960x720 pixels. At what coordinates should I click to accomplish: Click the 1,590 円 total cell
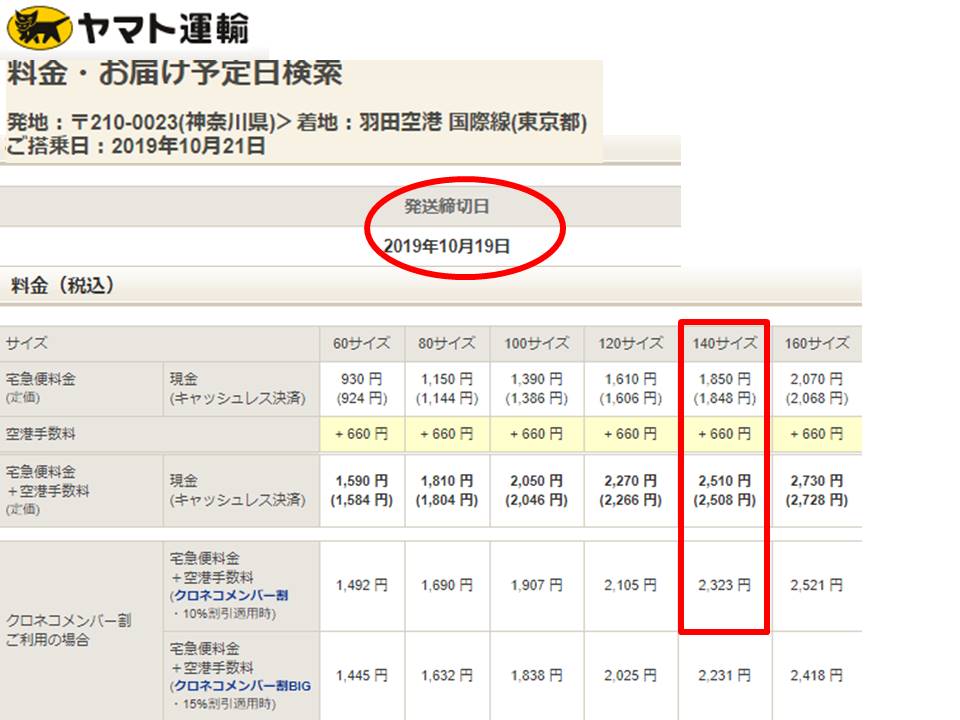(x=362, y=490)
